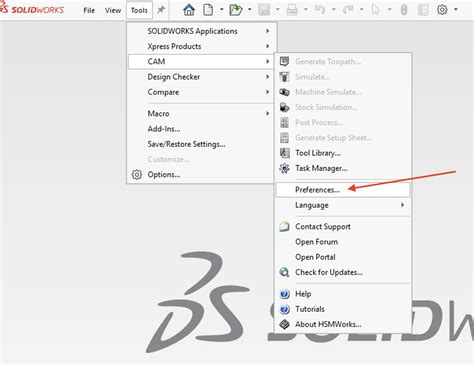The image size is (474, 365).
Task: Select the Tool Library... label in the CAM submenu
Action: point(318,153)
